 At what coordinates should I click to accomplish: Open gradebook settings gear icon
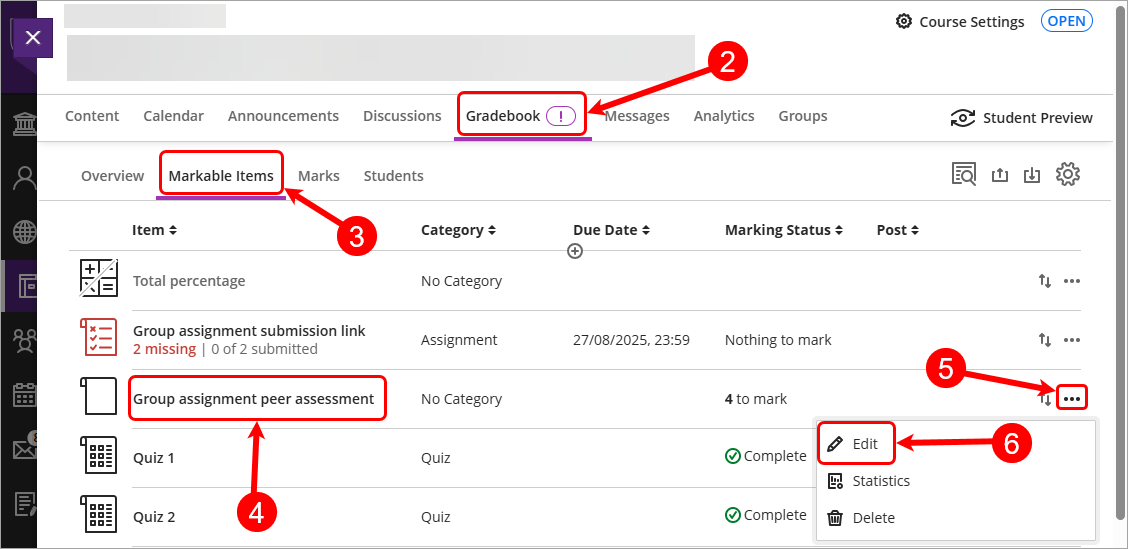point(1068,175)
